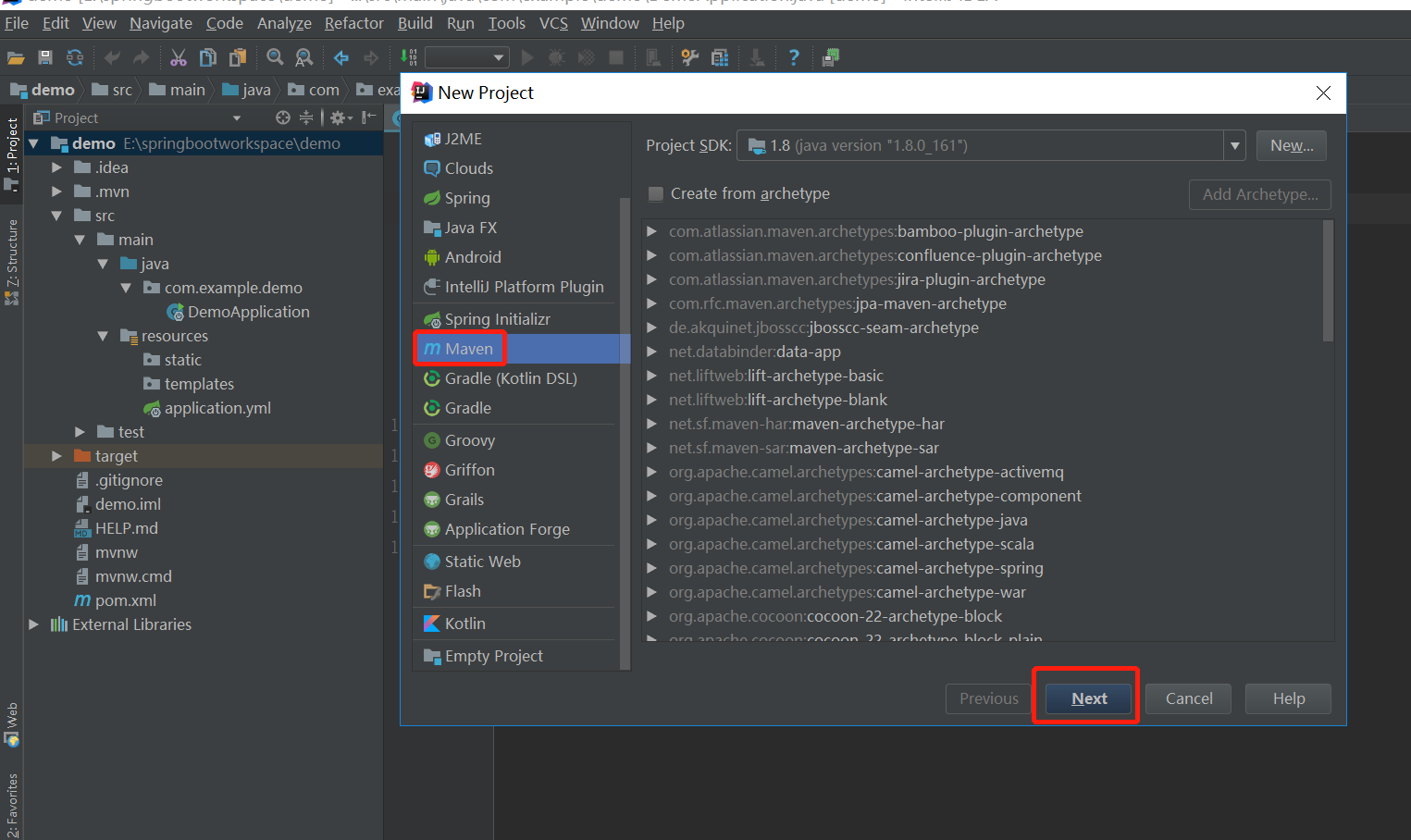Collapse the src folder in Project tree

point(57,215)
